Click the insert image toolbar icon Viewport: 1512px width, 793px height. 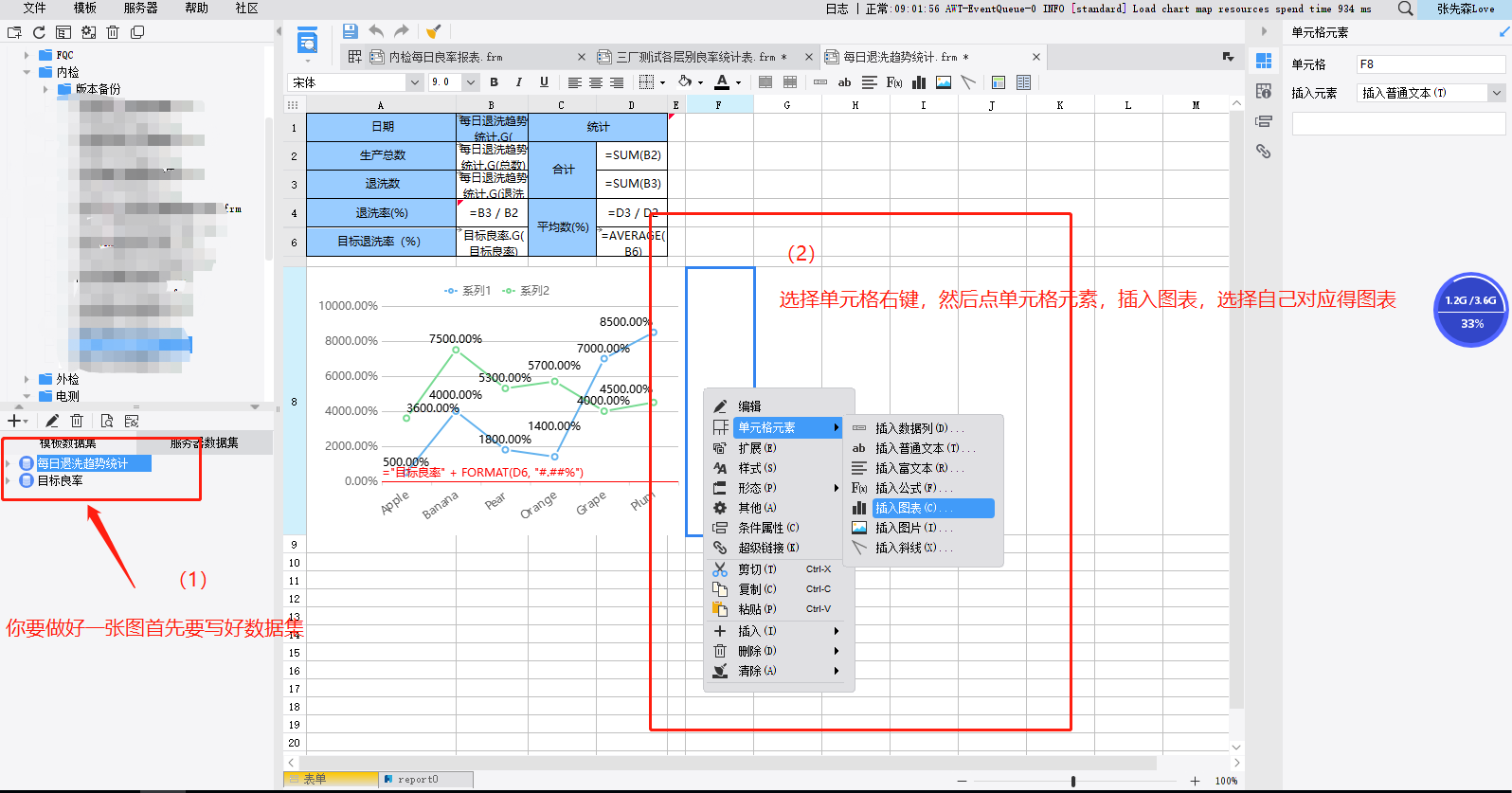tap(944, 82)
